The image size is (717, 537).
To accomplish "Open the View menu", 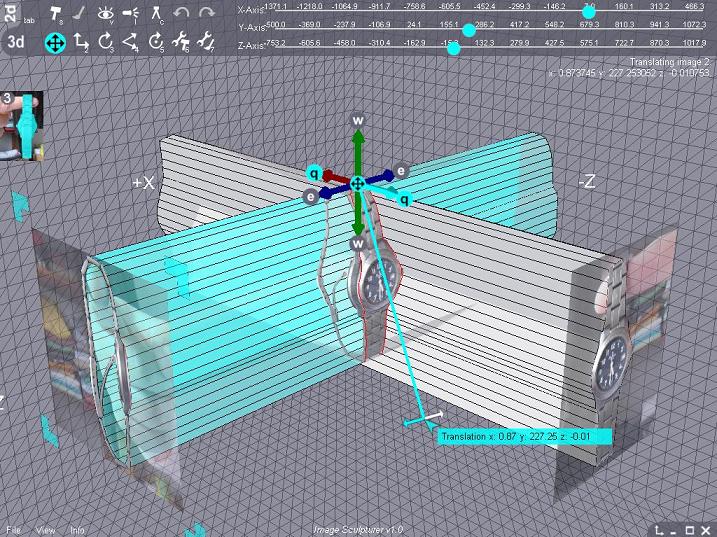I will tap(45, 529).
